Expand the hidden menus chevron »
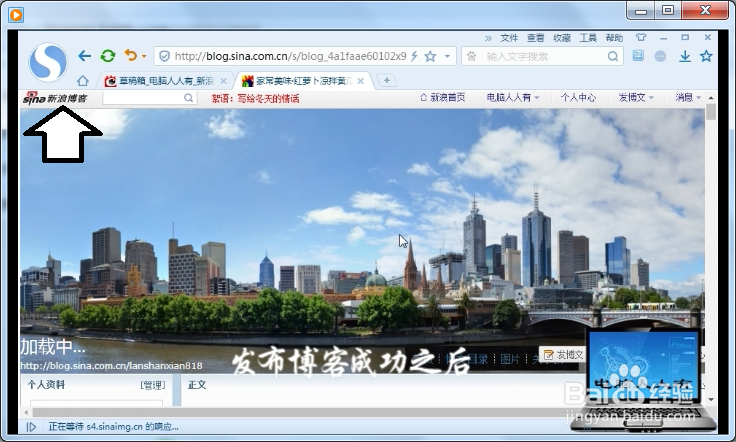Screen dimensions: 736x442 click(488, 38)
